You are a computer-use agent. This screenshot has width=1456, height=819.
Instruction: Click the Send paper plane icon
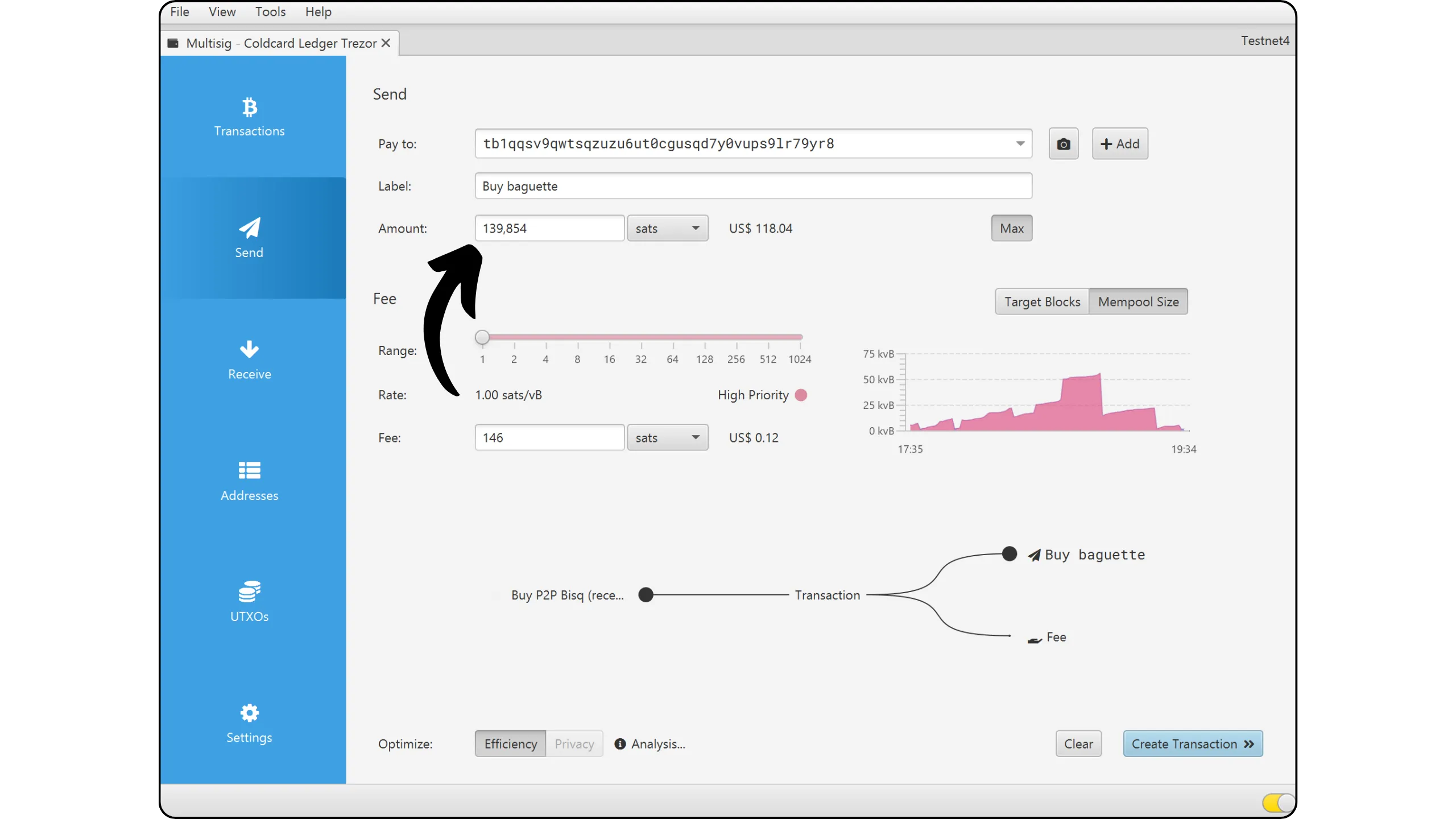click(x=249, y=228)
